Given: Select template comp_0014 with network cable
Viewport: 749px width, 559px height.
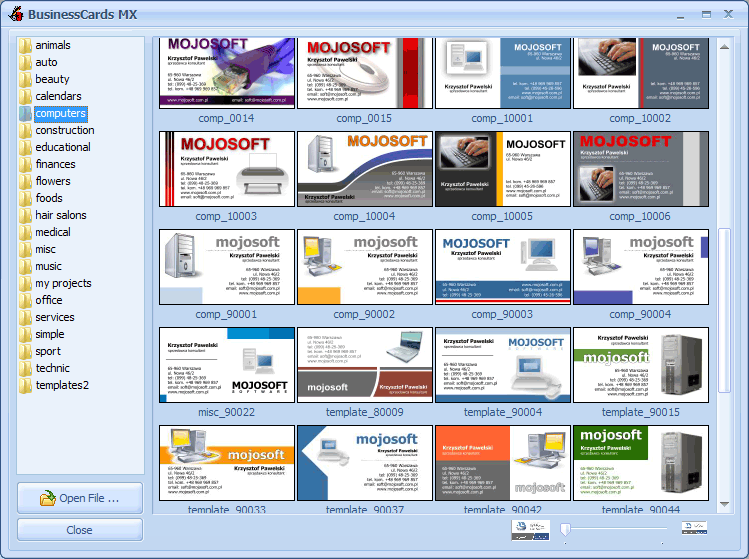Looking at the screenshot, I should click(227, 73).
